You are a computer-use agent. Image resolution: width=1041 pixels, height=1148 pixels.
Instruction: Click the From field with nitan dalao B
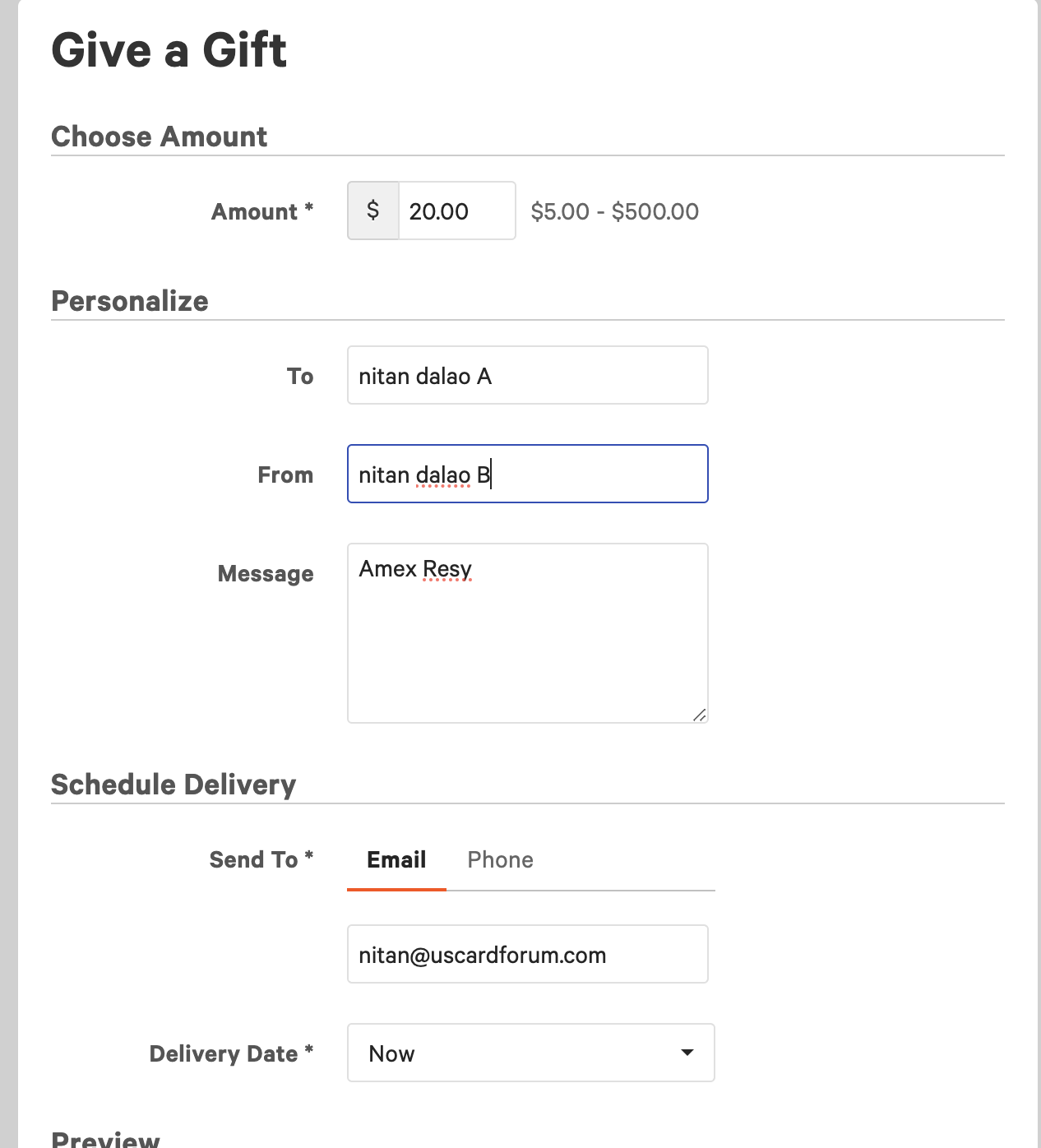527,474
